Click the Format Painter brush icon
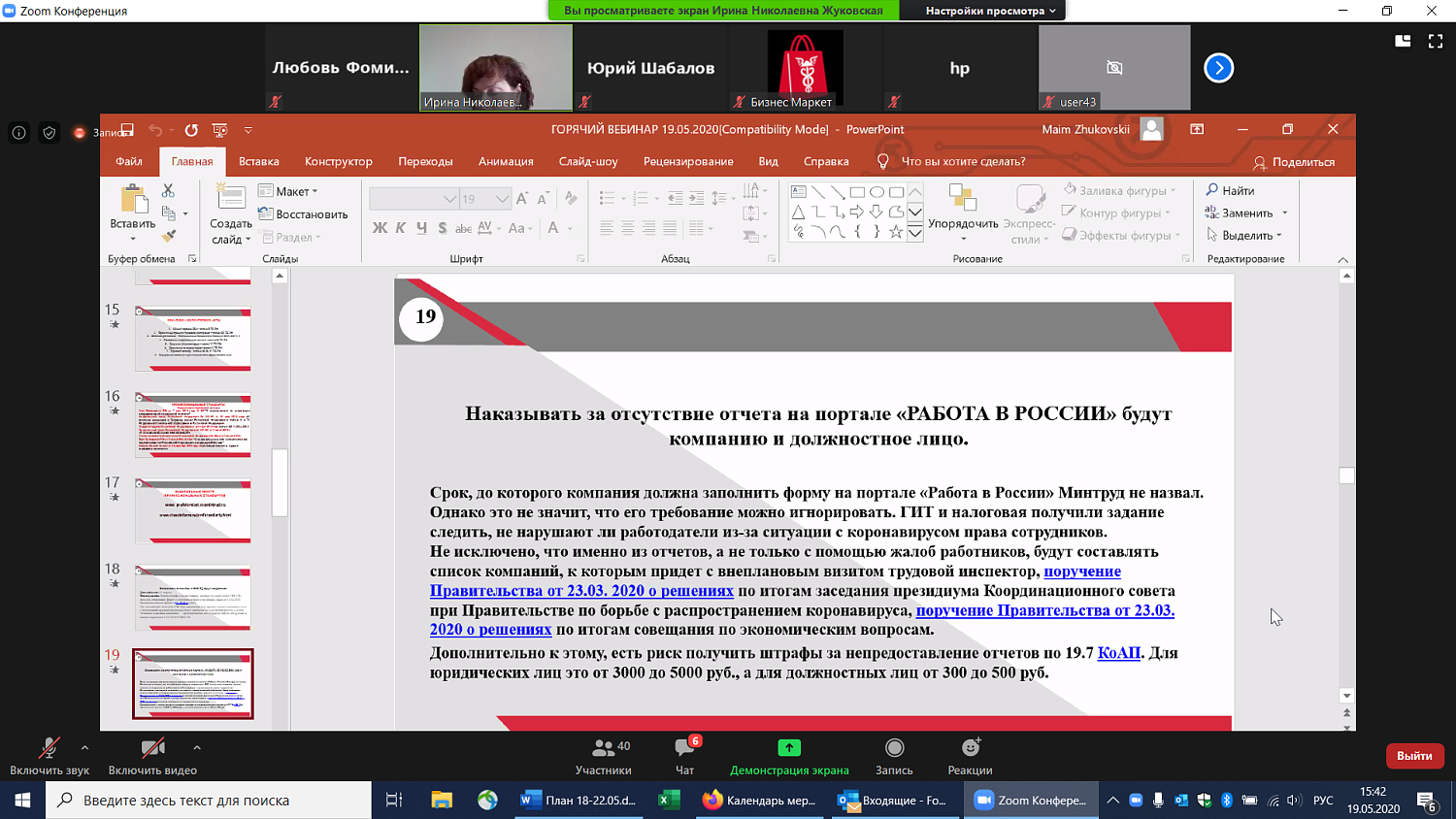Image resolution: width=1456 pixels, height=819 pixels. click(x=169, y=236)
